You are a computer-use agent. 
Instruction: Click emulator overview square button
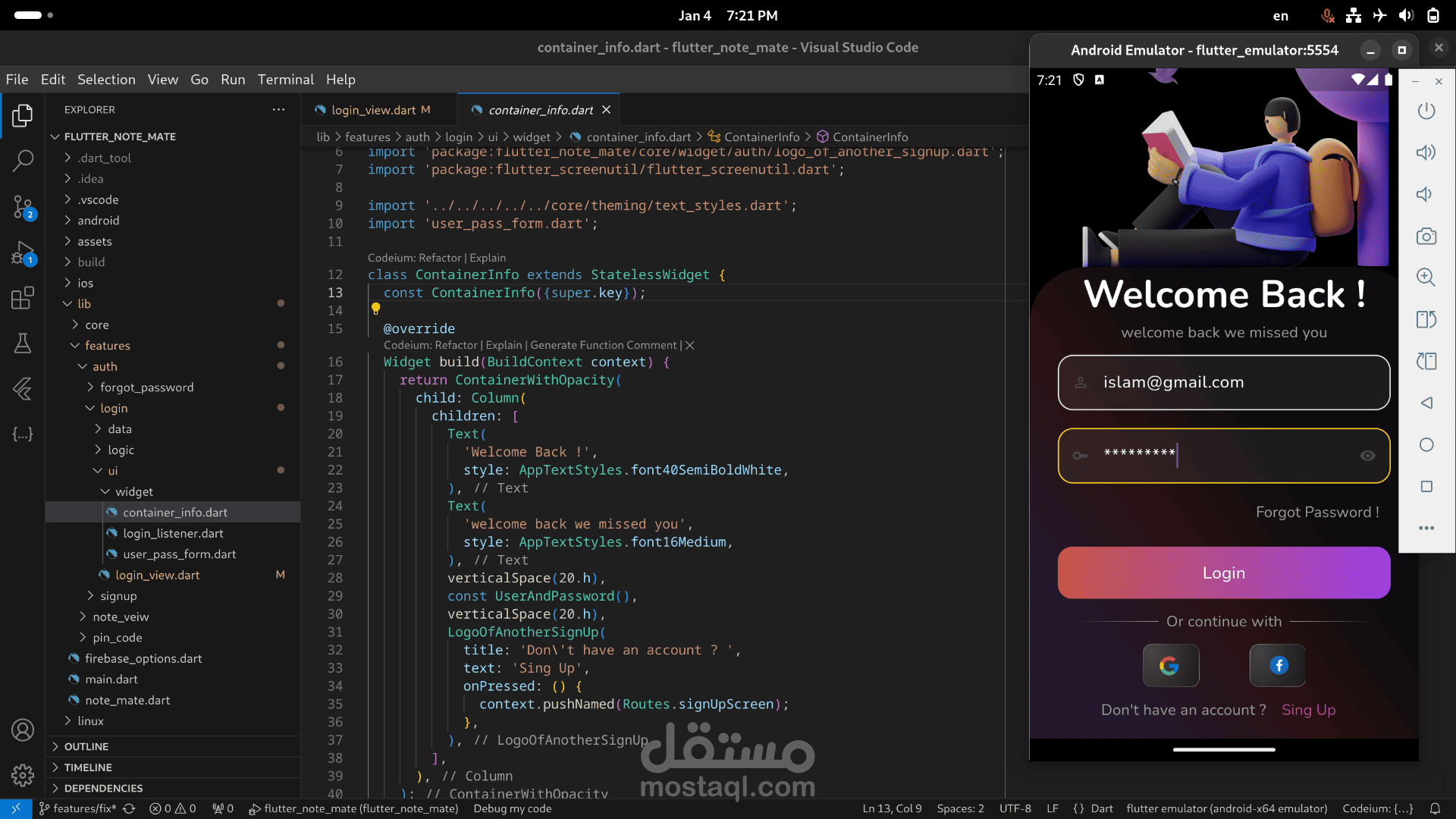pyautogui.click(x=1426, y=486)
